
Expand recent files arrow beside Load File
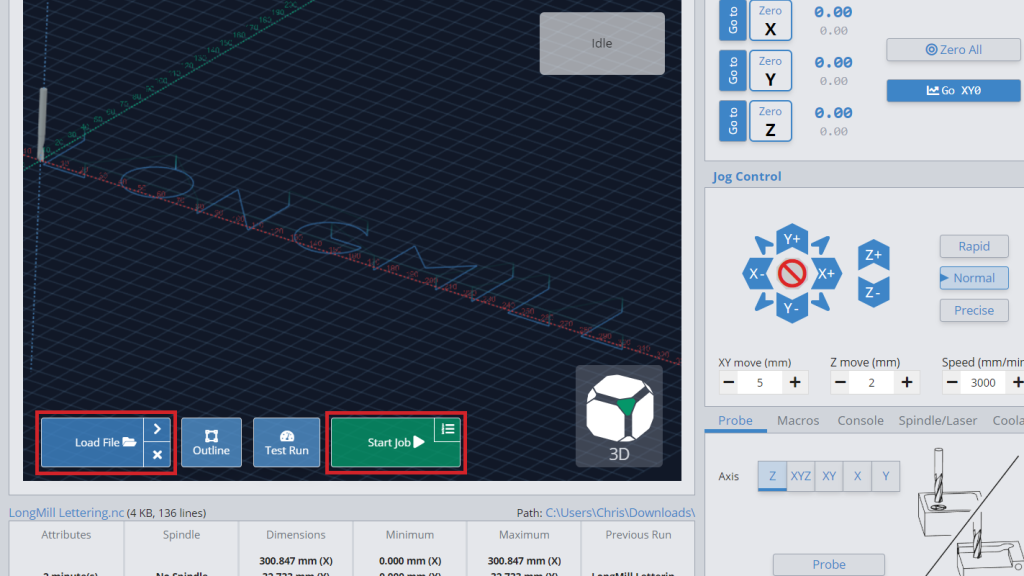pos(157,429)
